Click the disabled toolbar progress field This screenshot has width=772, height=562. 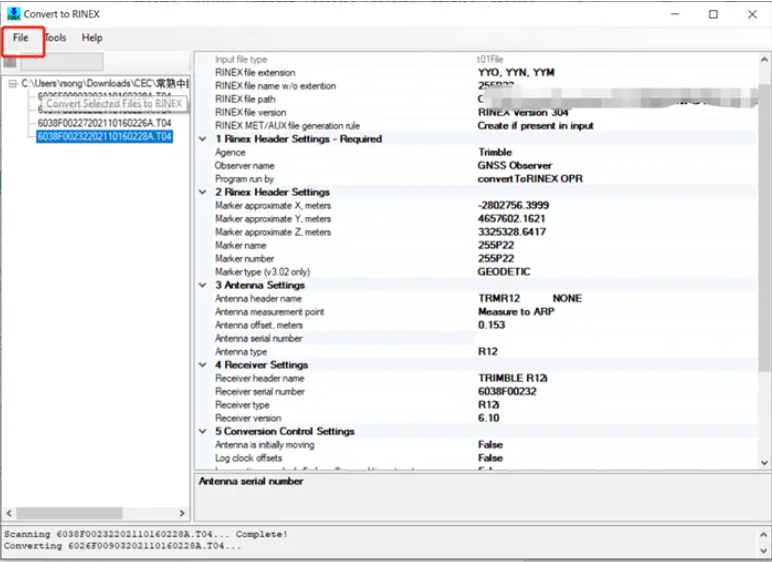point(62,62)
